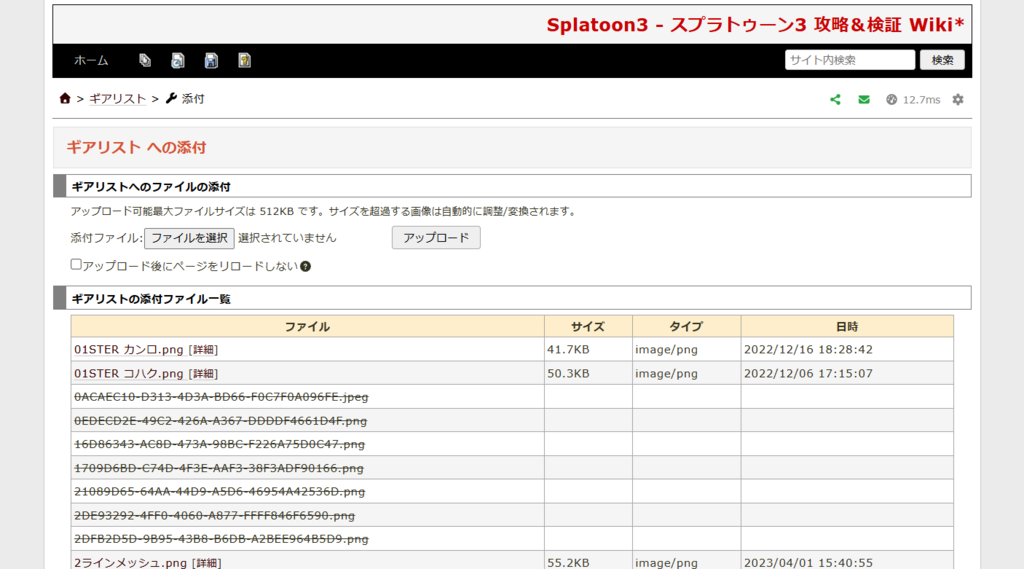Open the settings gear icon
Viewport: 1024px width, 569px height.
[x=958, y=100]
